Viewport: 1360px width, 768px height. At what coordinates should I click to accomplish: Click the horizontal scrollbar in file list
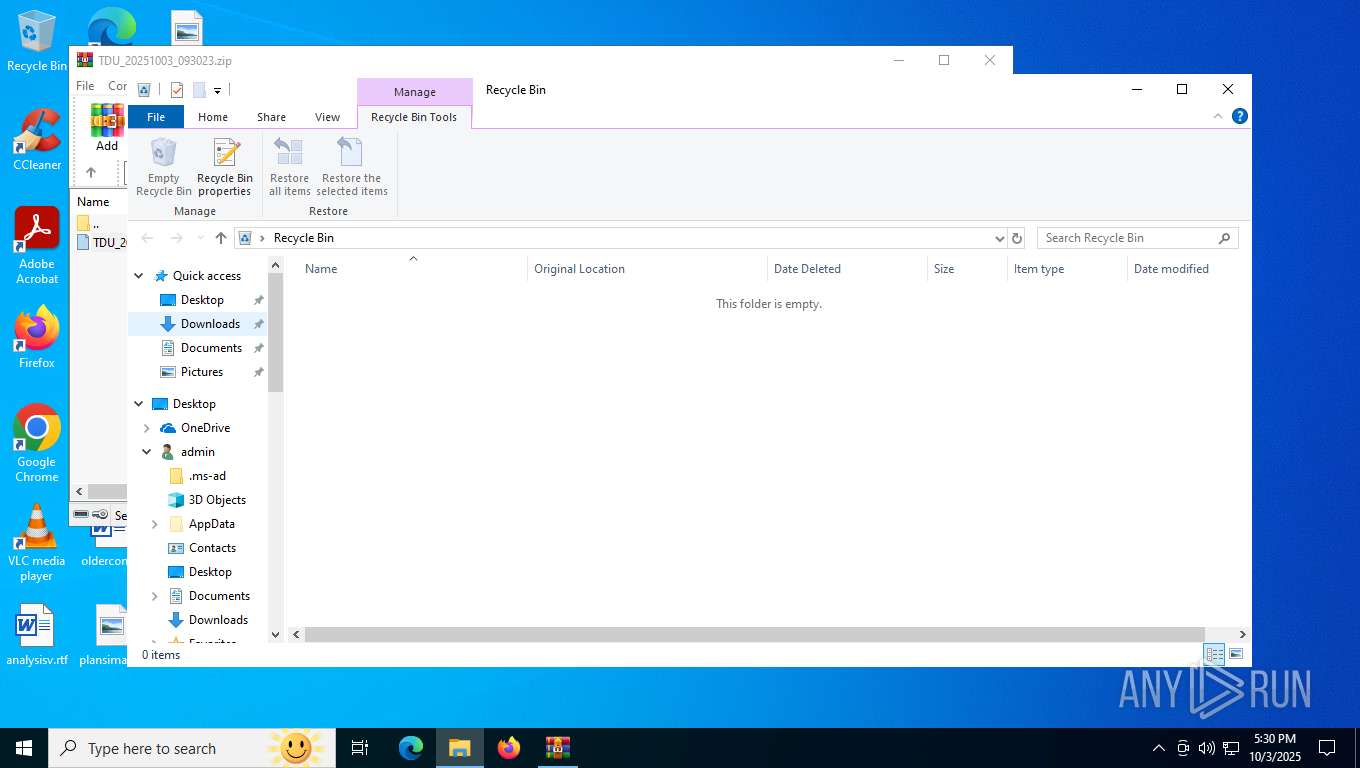click(754, 634)
